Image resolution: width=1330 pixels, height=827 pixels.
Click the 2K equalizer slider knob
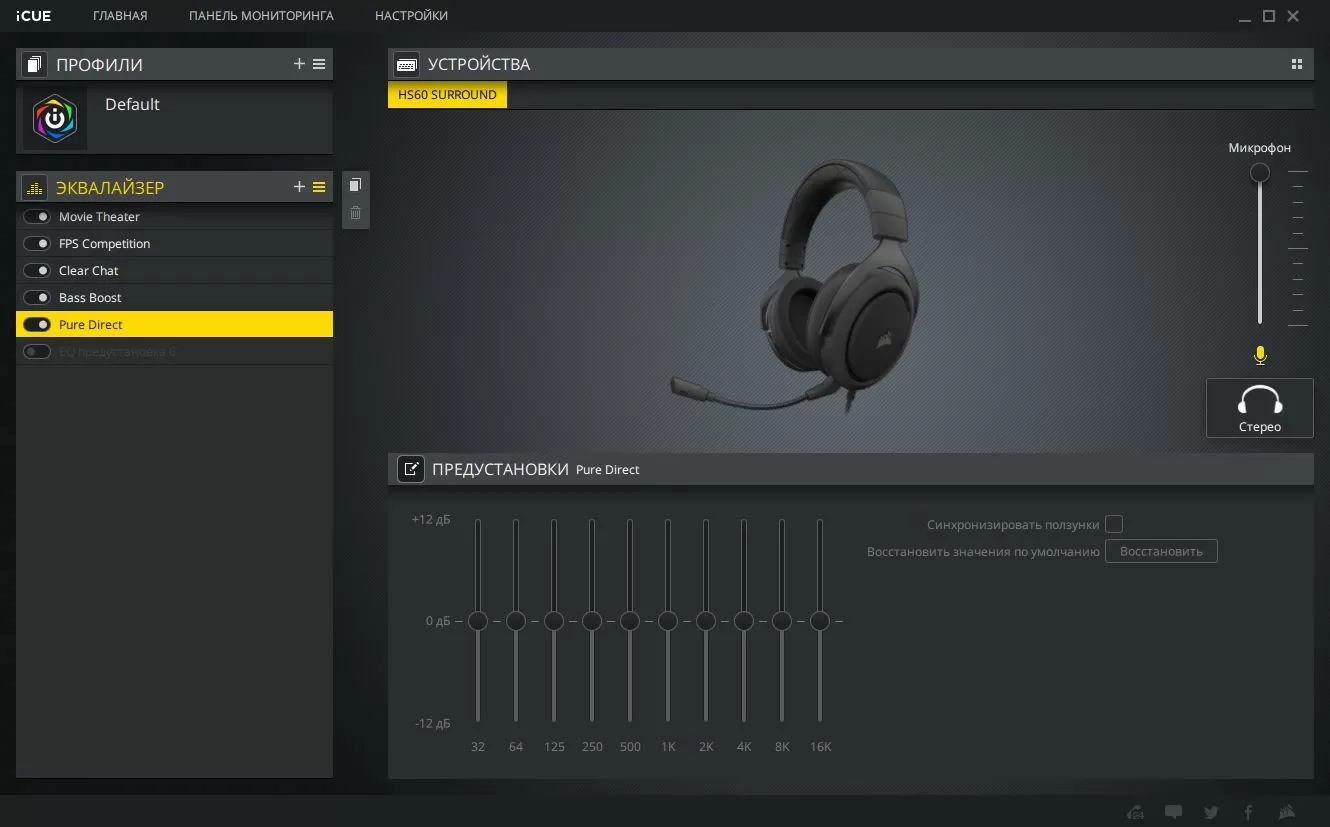pyautogui.click(x=706, y=621)
